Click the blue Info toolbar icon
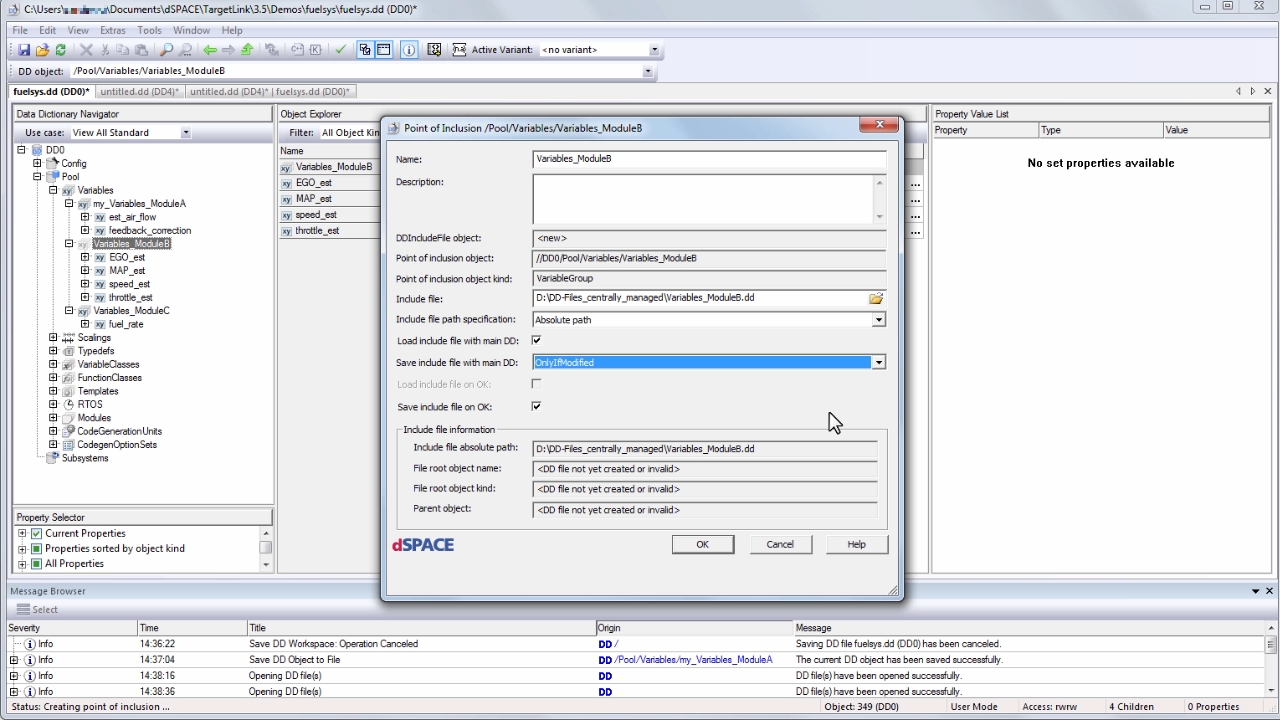Viewport: 1280px width, 720px height. coord(409,49)
